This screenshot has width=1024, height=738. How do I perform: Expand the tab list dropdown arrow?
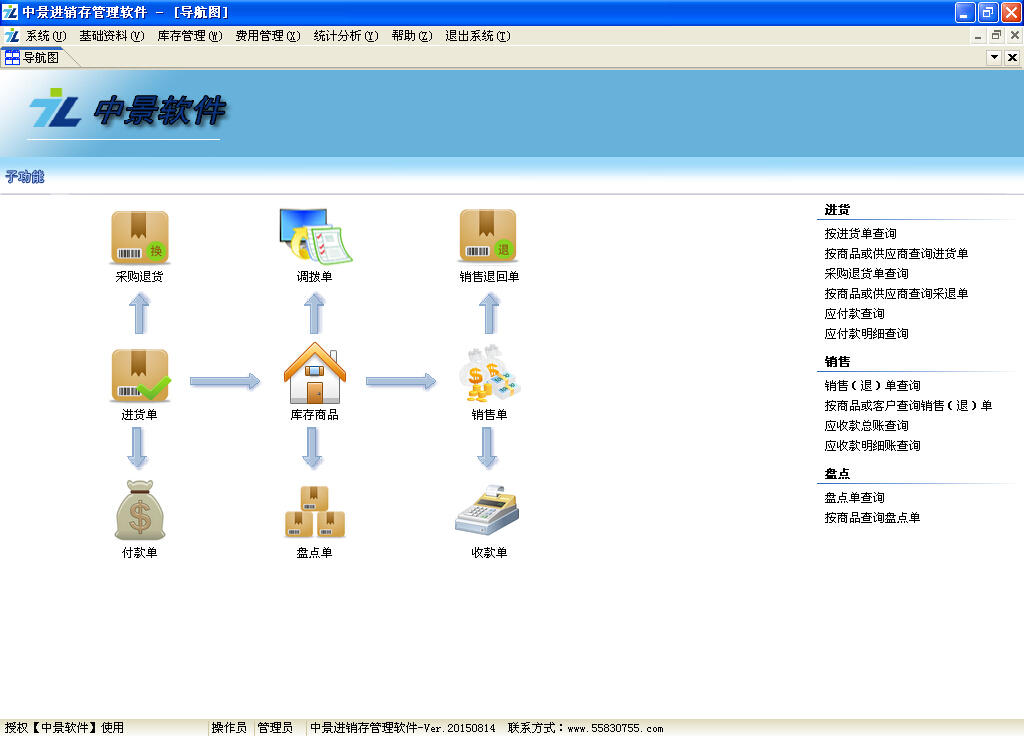(994, 58)
